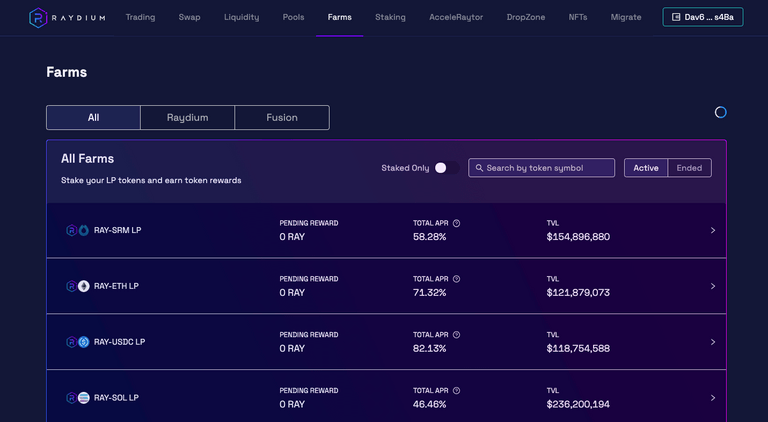Viewport: 768px width, 422px height.
Task: Click the Raydium logo
Action: [x=67, y=18]
